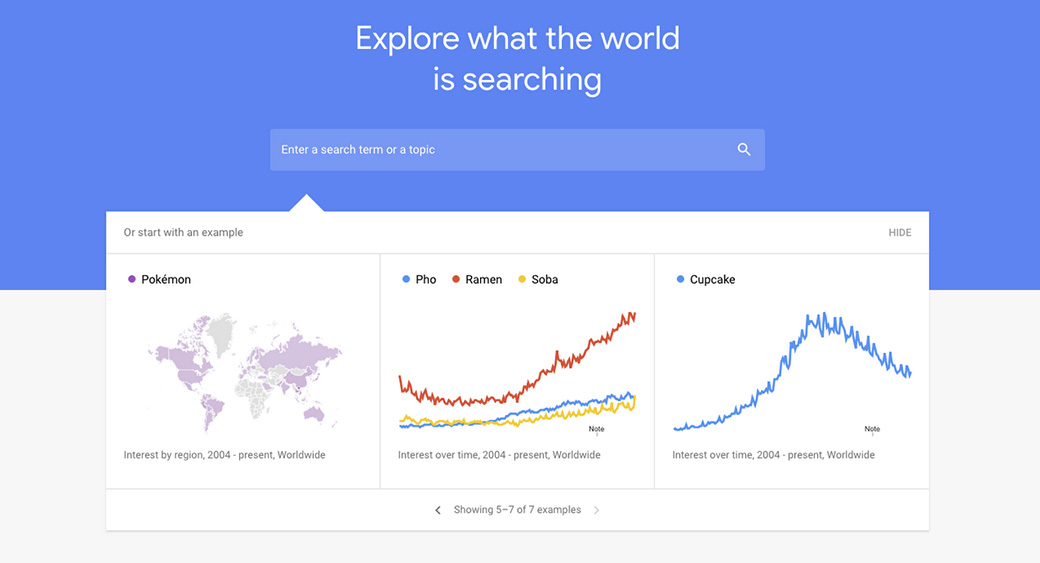Click the blue Cupcake legend dot
Image resolution: width=1040 pixels, height=563 pixels.
pos(681,279)
